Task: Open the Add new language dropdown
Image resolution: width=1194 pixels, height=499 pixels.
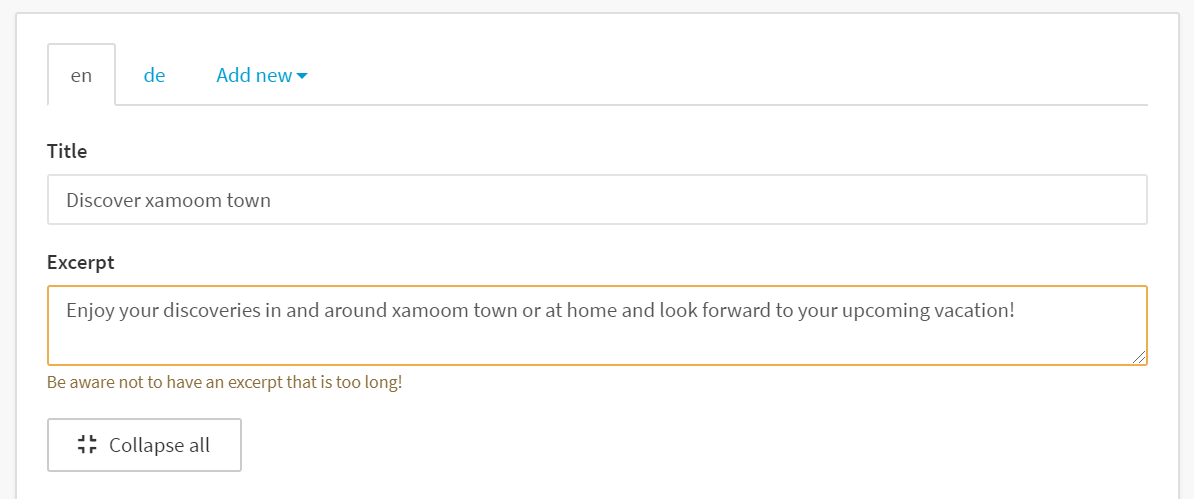Action: [x=262, y=75]
